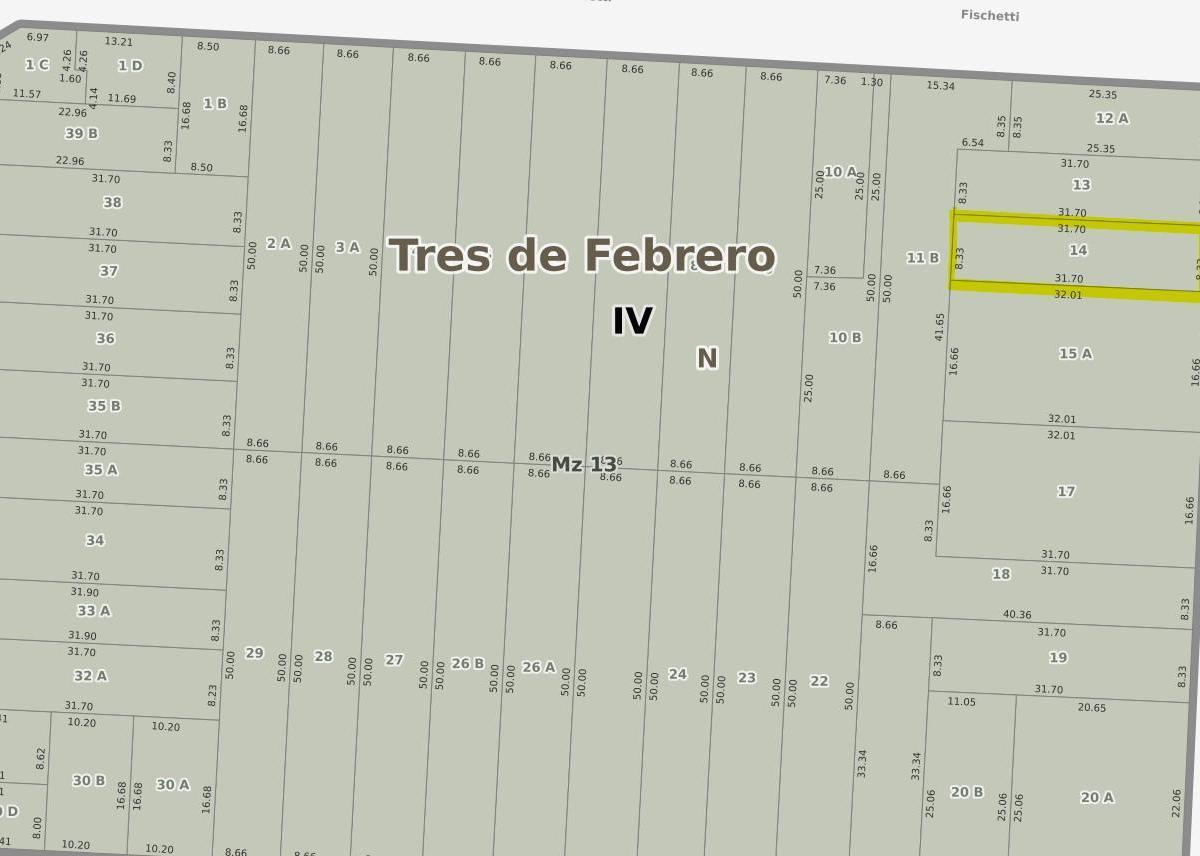Click parcel 3 A label
Viewport: 1200px width, 856px height.
coord(347,247)
